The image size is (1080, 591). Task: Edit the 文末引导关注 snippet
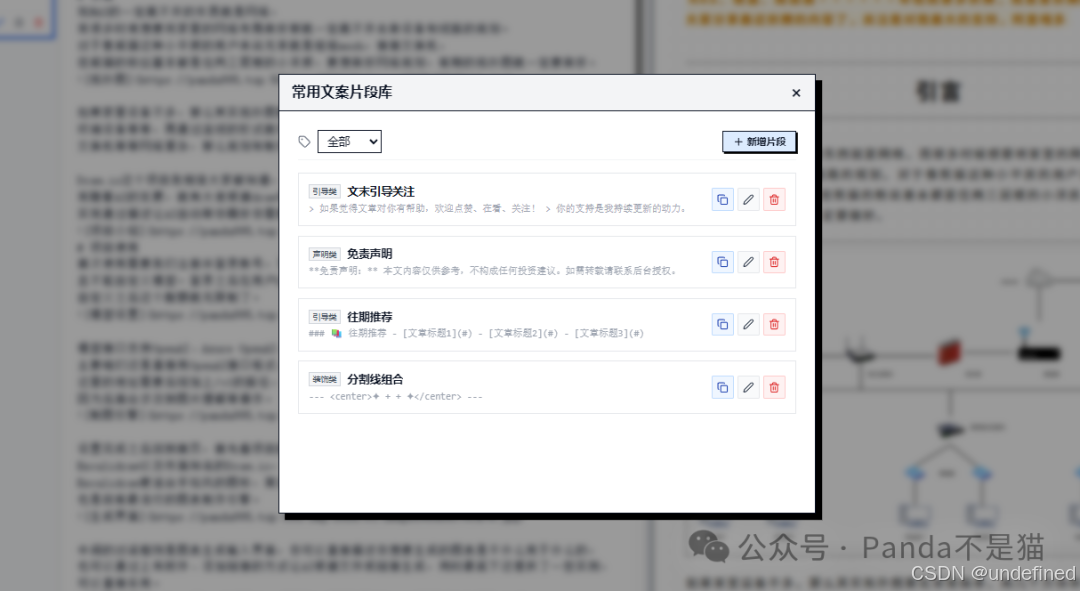(x=748, y=199)
